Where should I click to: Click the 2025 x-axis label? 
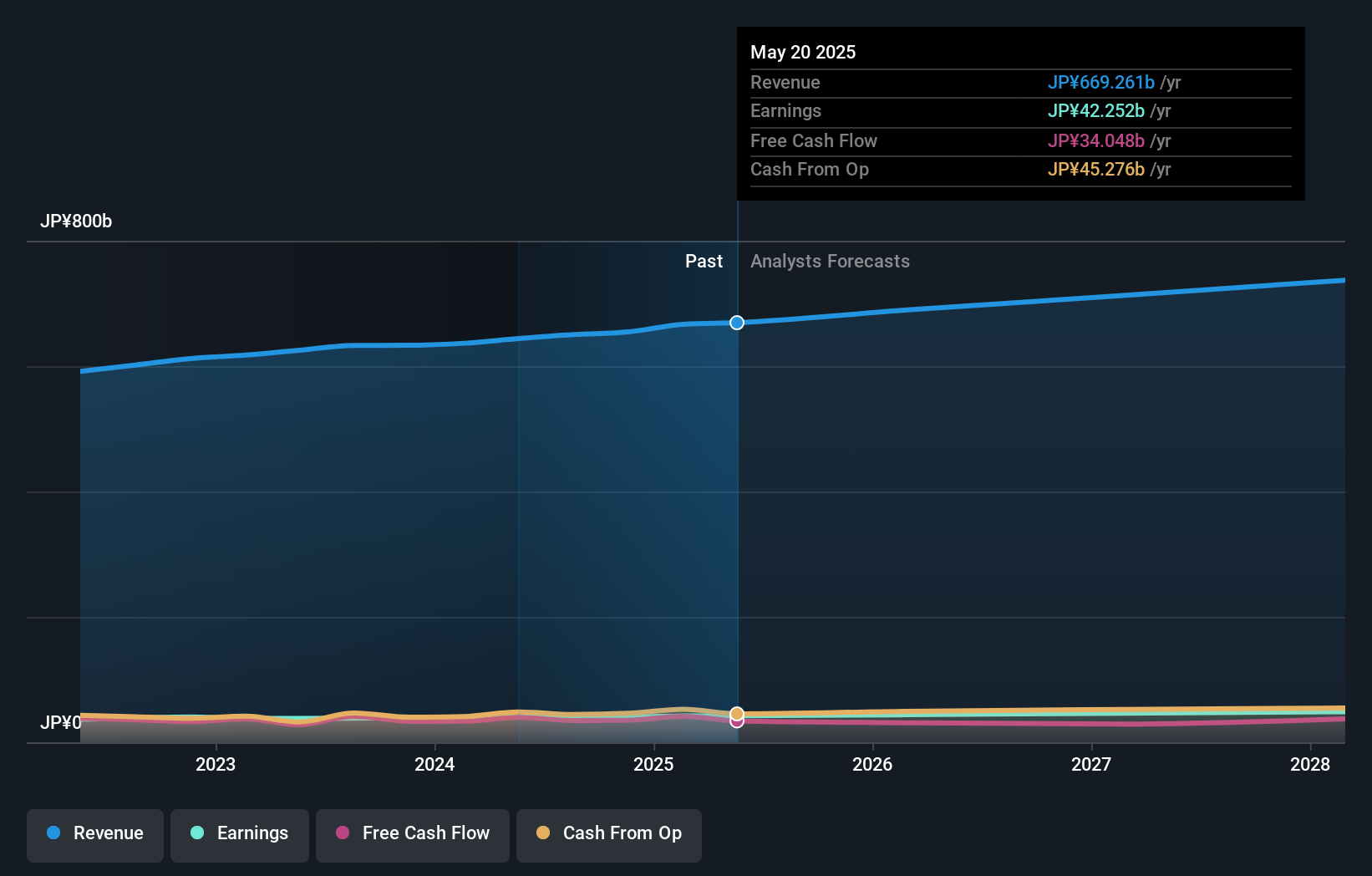click(653, 764)
